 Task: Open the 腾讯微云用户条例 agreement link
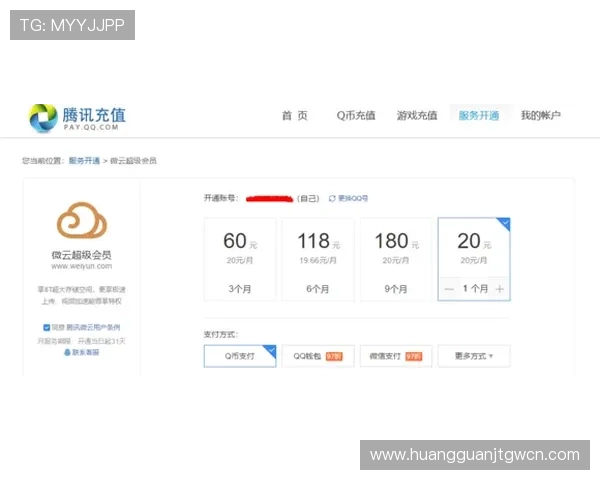(x=93, y=327)
